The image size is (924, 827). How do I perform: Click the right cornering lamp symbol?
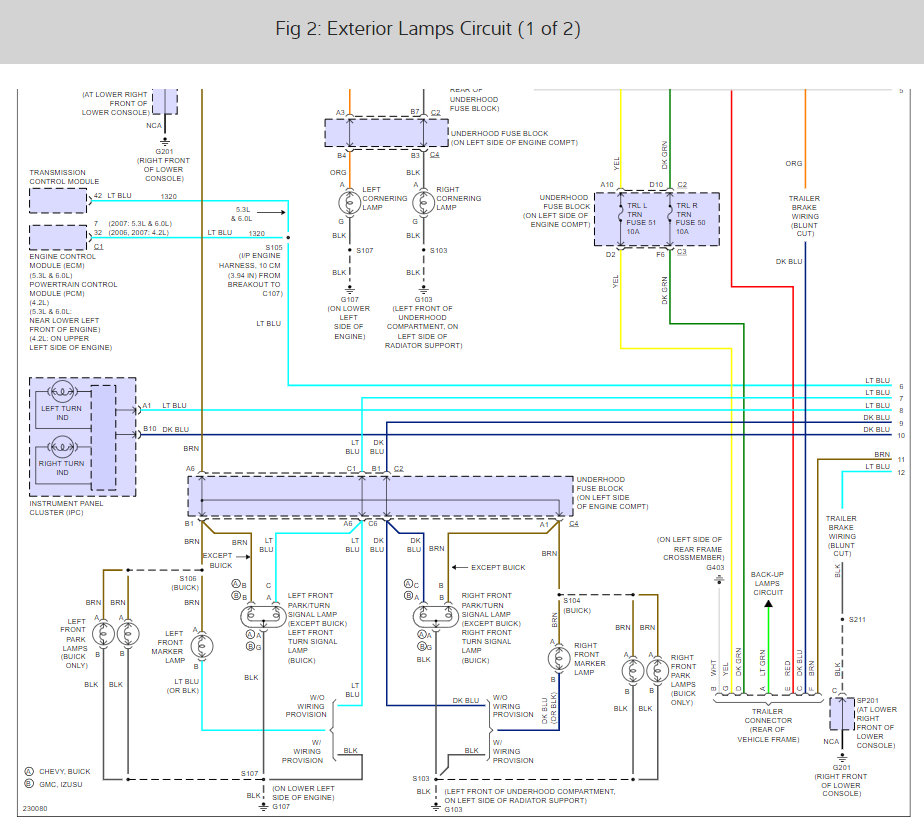tap(423, 203)
